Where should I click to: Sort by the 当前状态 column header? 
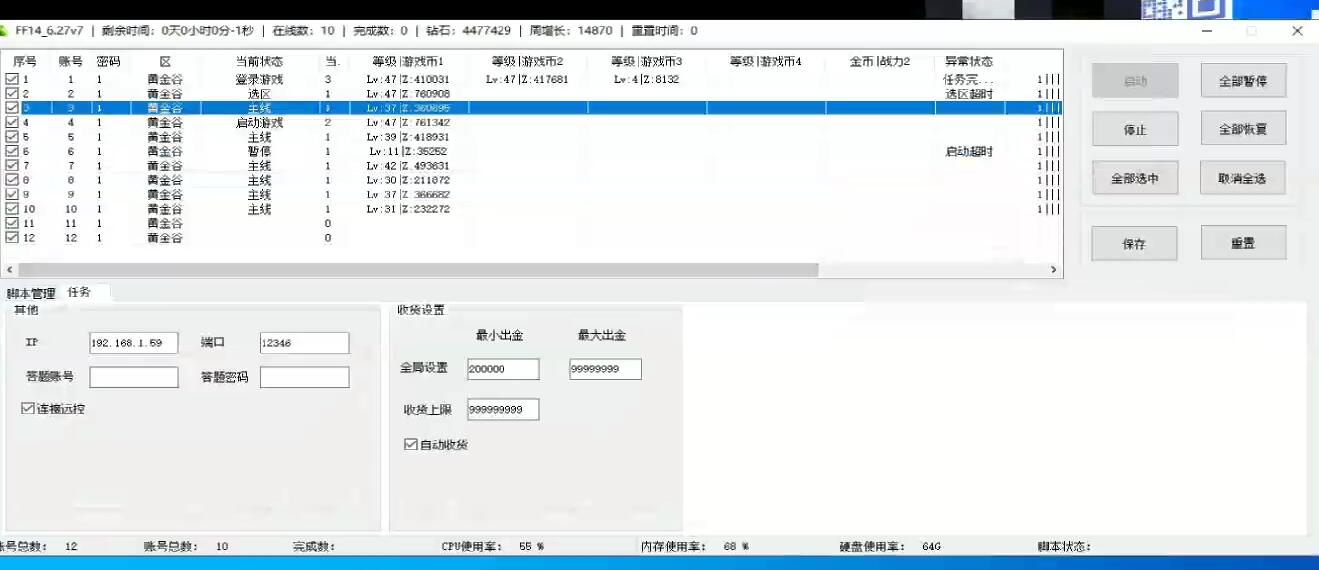click(x=259, y=62)
